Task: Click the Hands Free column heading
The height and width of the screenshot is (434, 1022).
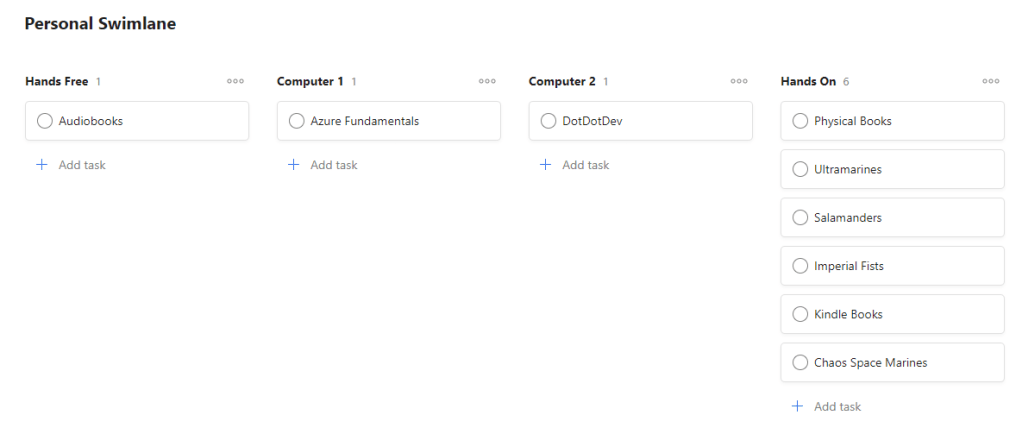Action: pyautogui.click(x=57, y=81)
